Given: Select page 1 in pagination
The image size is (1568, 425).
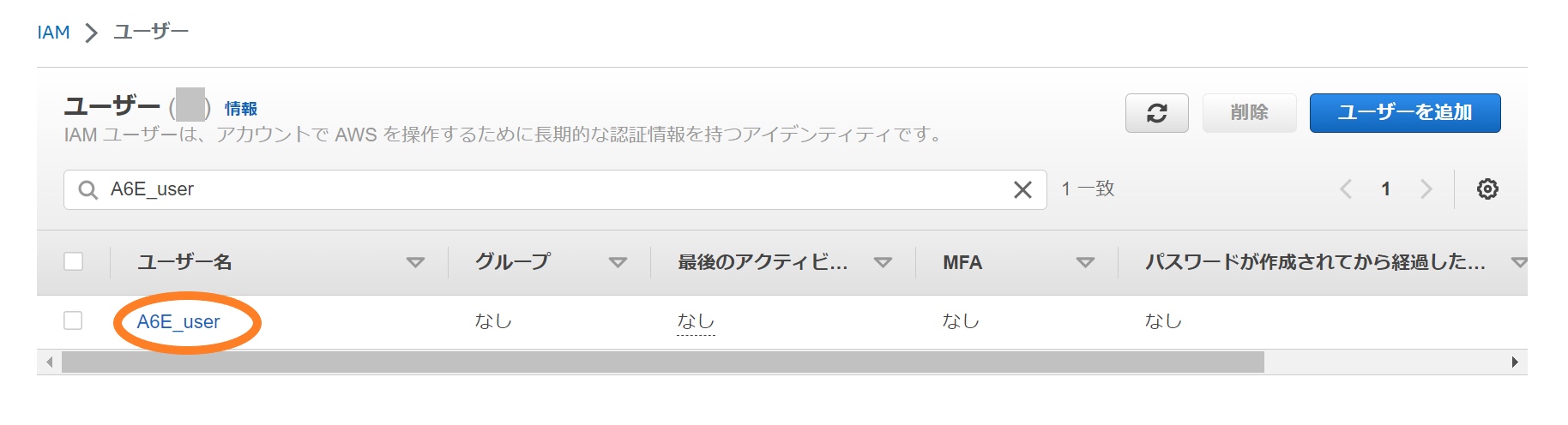Looking at the screenshot, I should click(x=1385, y=189).
